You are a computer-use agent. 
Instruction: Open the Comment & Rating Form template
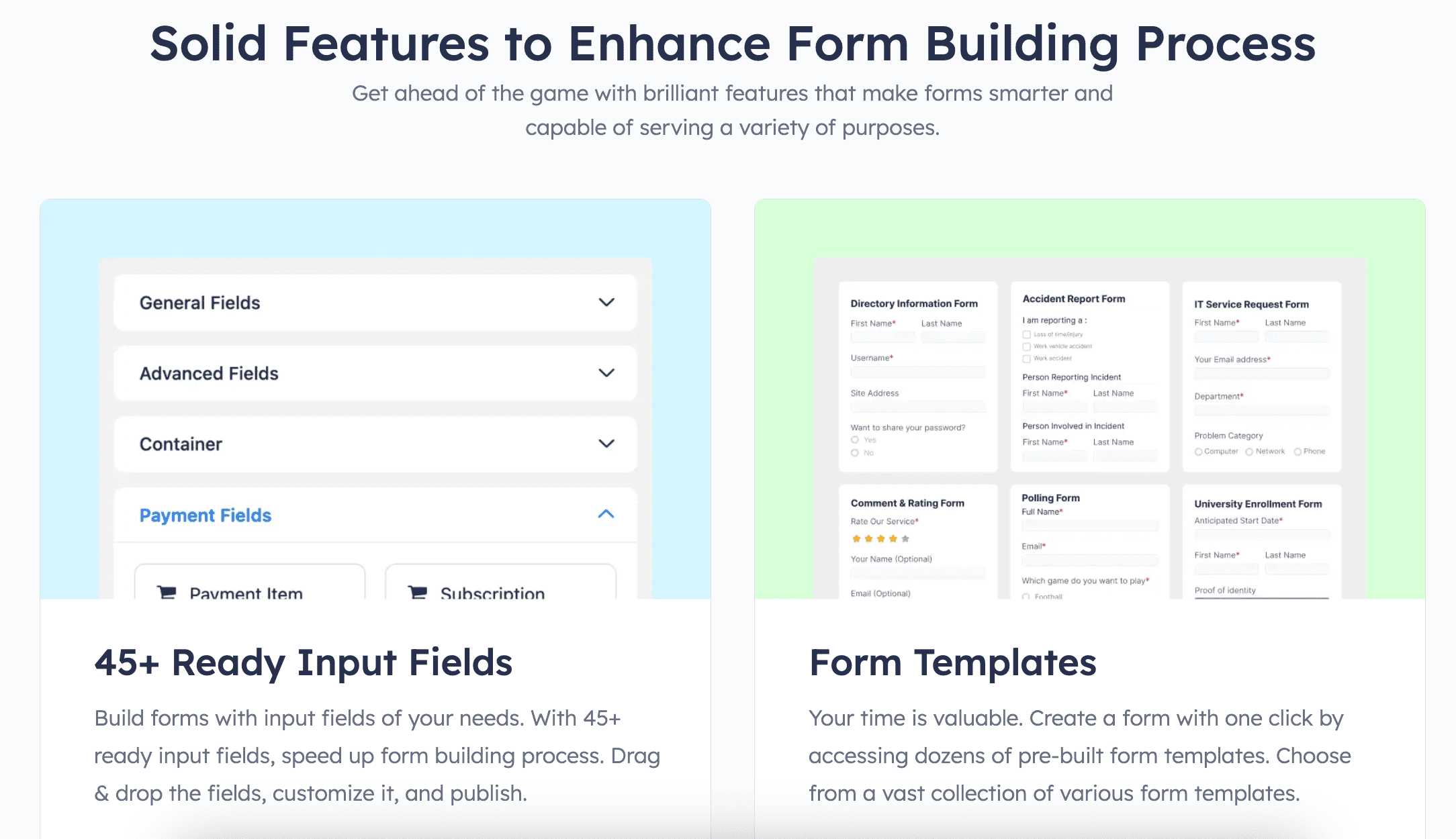918,542
